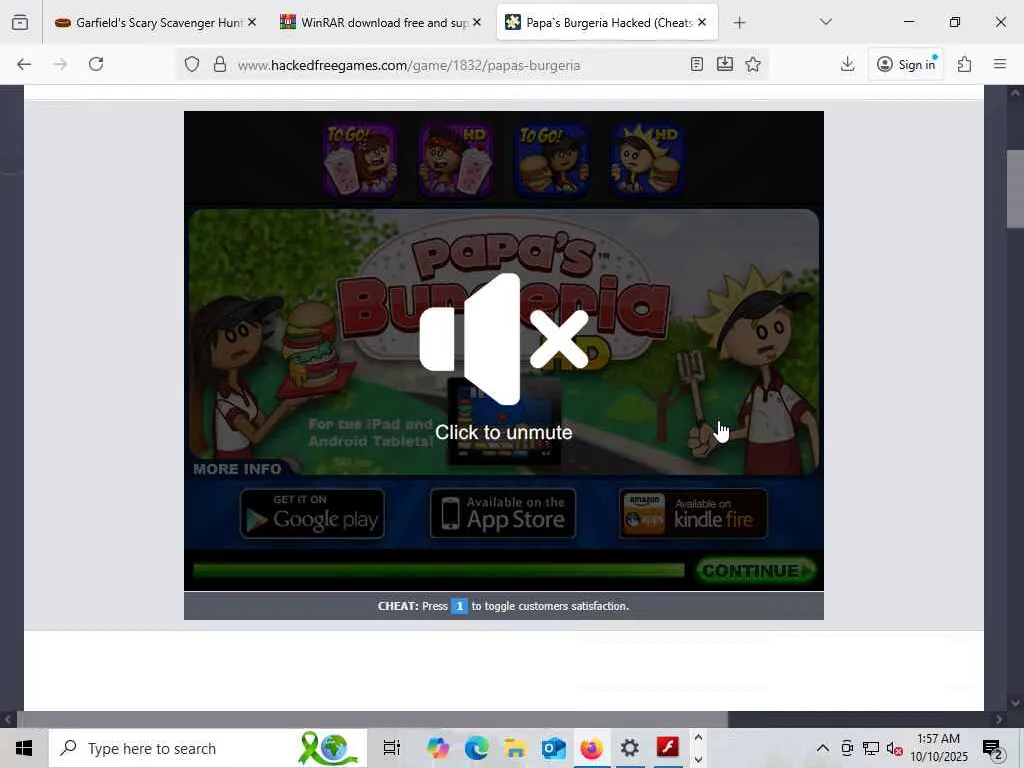This screenshot has height=768, width=1024.
Task: Open the tracking protection shield panel
Action: [192, 64]
